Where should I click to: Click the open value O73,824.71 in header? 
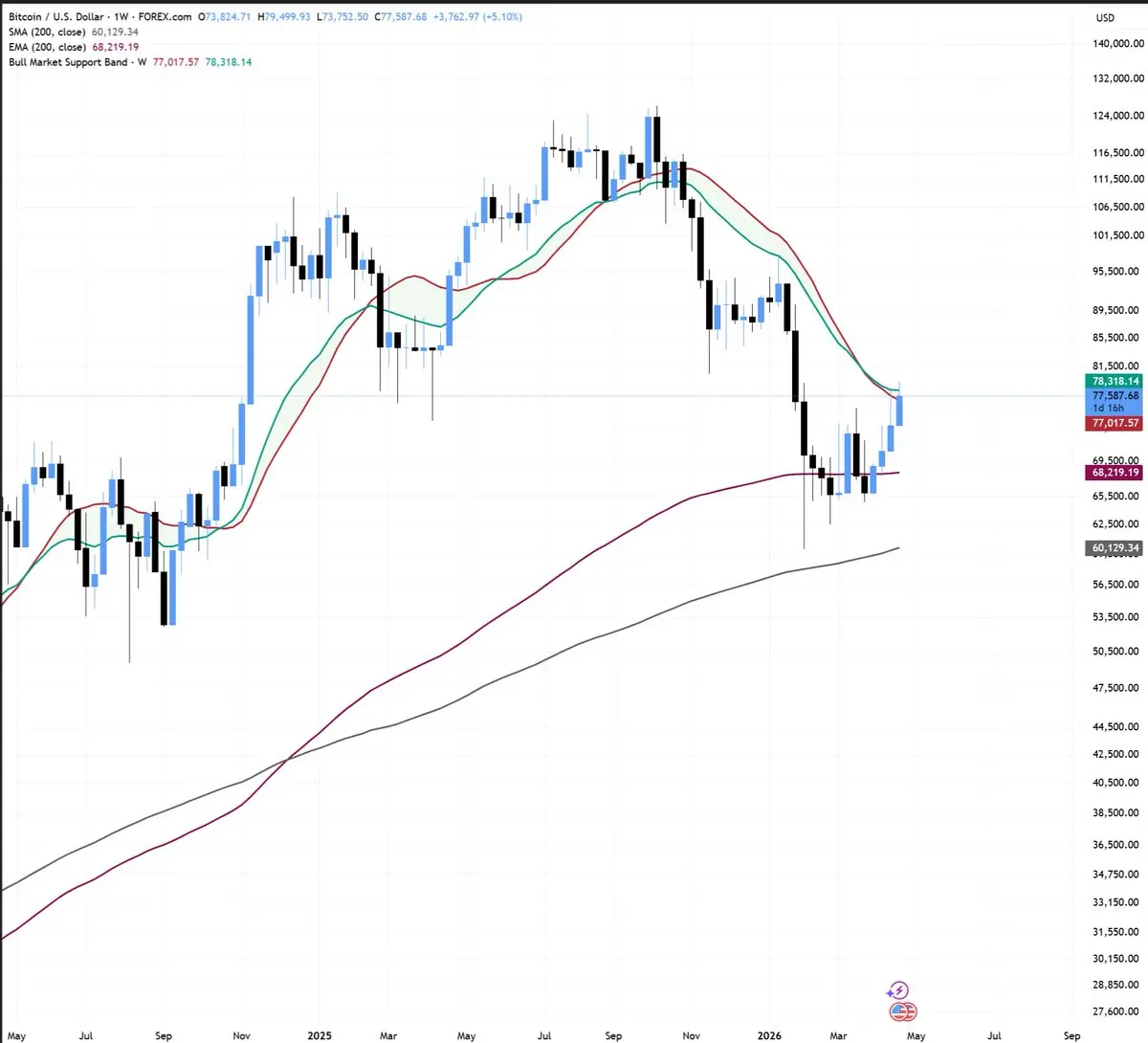coord(224,17)
